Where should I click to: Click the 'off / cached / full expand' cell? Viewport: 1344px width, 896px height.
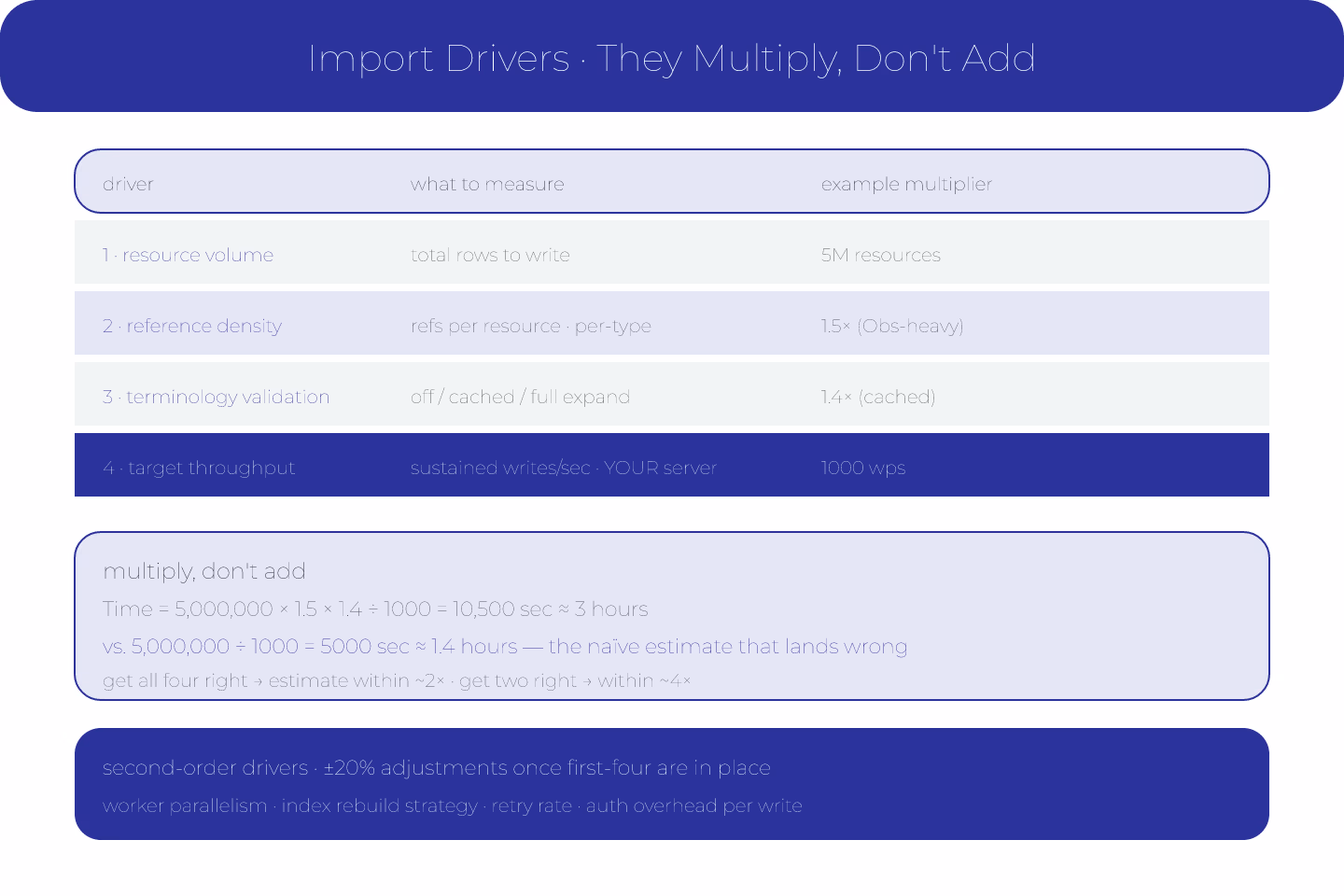point(520,397)
